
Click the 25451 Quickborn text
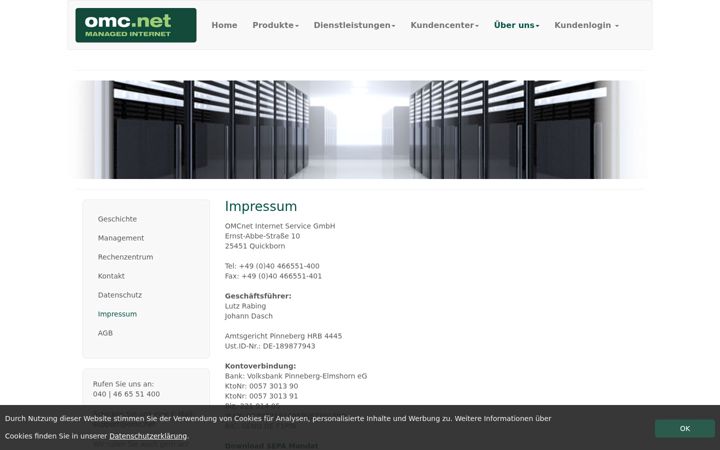pos(255,246)
